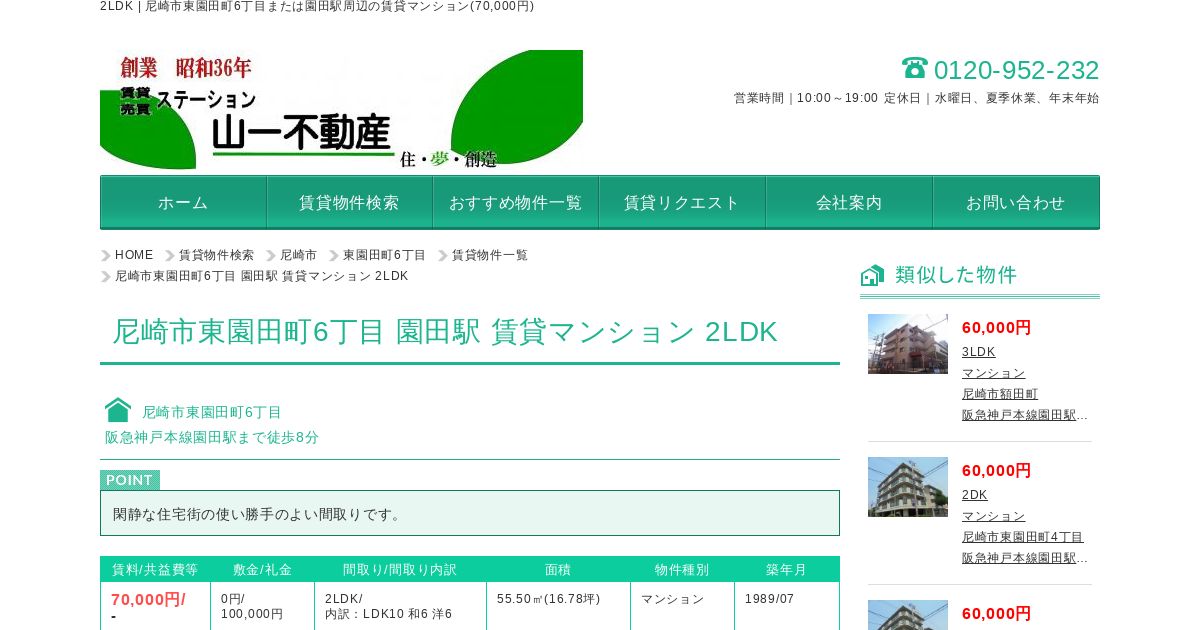The image size is (1200, 630).
Task: Click the green house icon beside 尼崎市東園田町6丁目 address
Action: [x=118, y=410]
